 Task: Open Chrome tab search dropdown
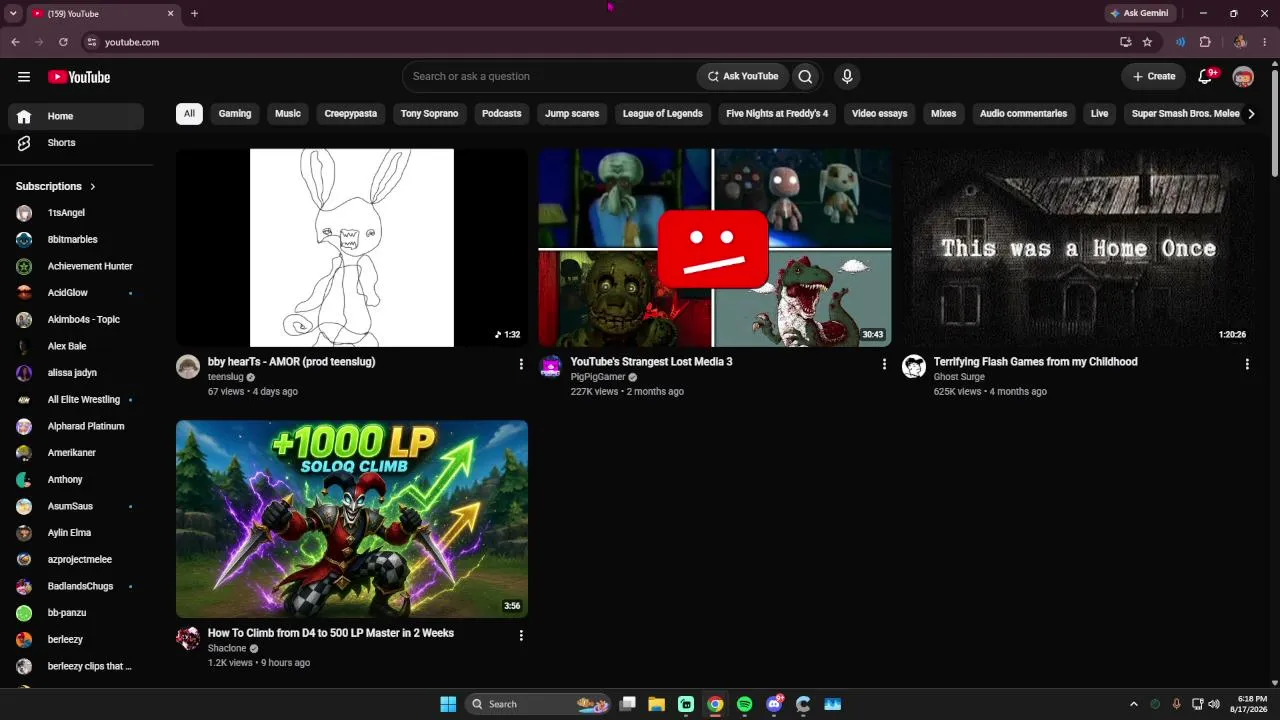[x=13, y=14]
